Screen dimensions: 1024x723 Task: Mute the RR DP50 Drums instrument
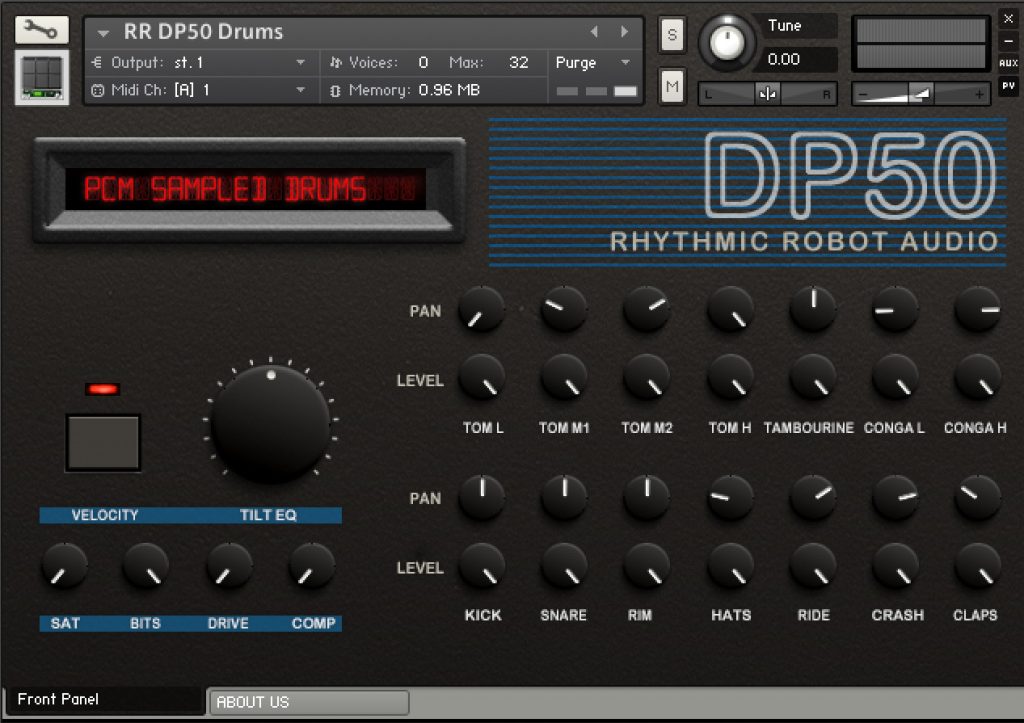pyautogui.click(x=670, y=83)
